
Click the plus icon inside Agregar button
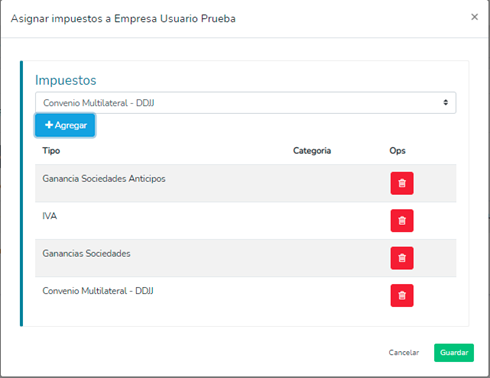(49, 125)
